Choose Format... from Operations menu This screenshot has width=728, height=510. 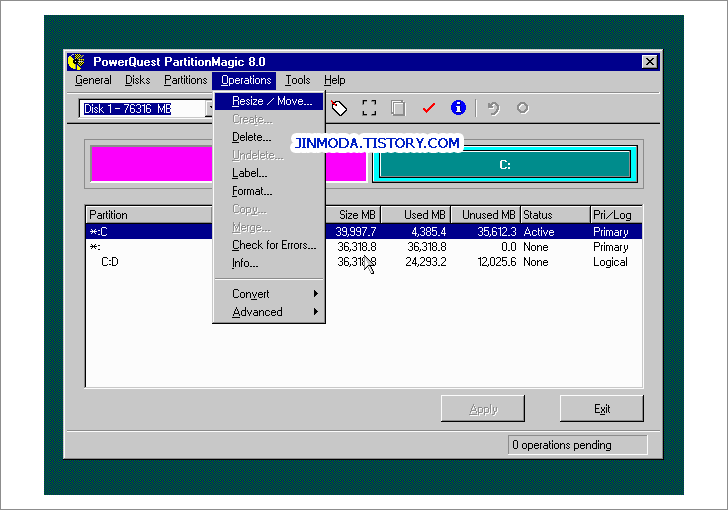point(269,191)
